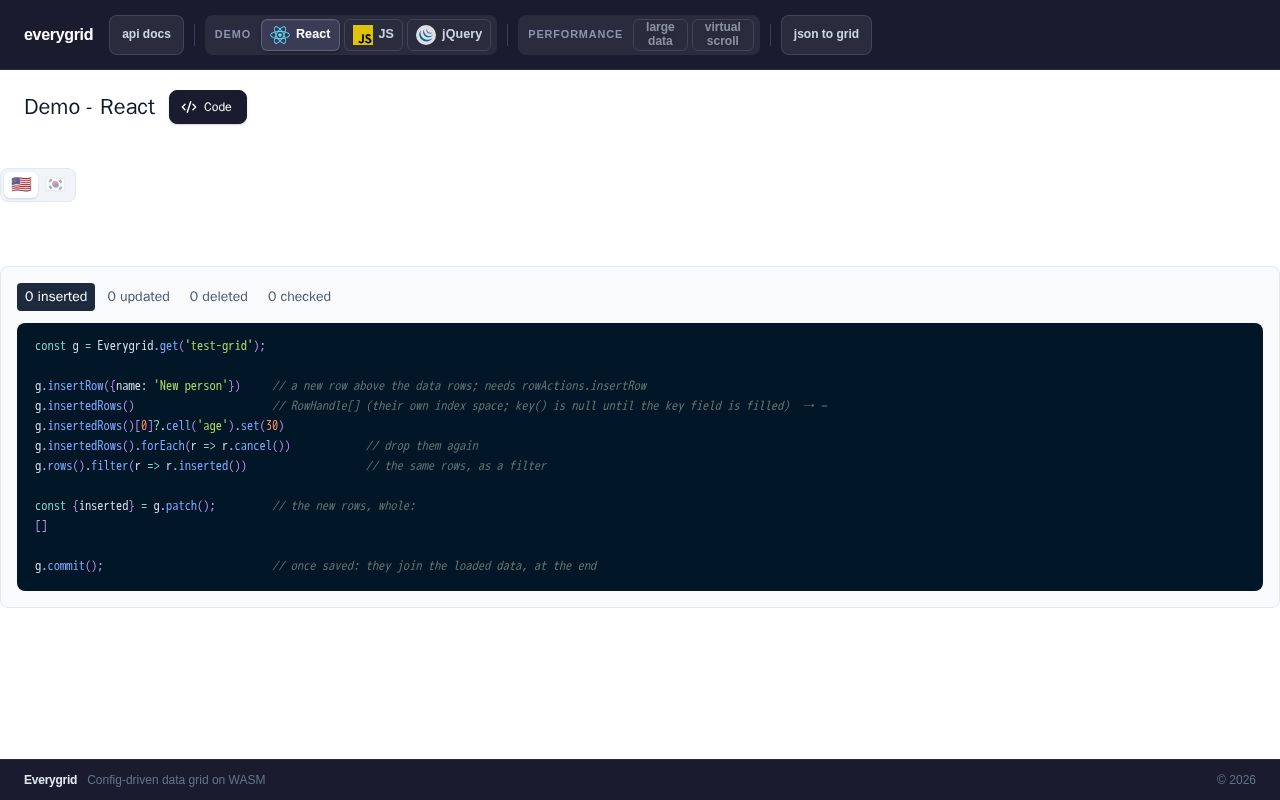Click the empty array "[]" output
This screenshot has height=800, width=1280.
click(x=41, y=526)
